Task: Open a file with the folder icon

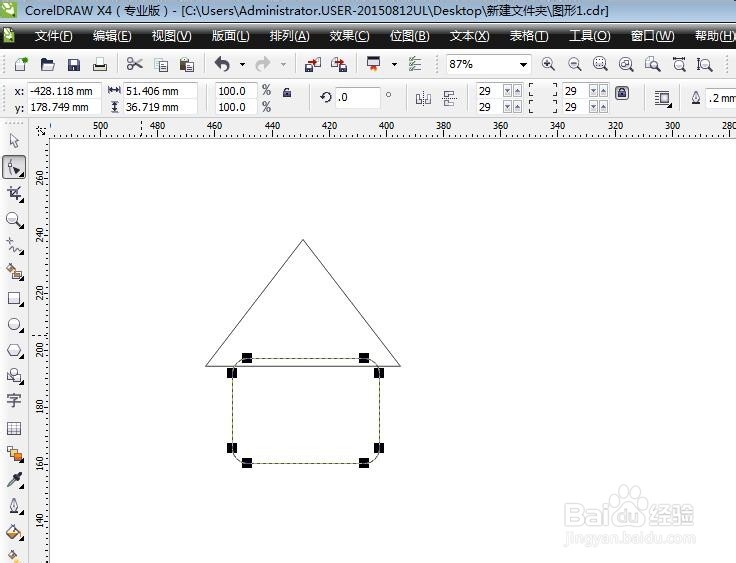Action: [47, 64]
